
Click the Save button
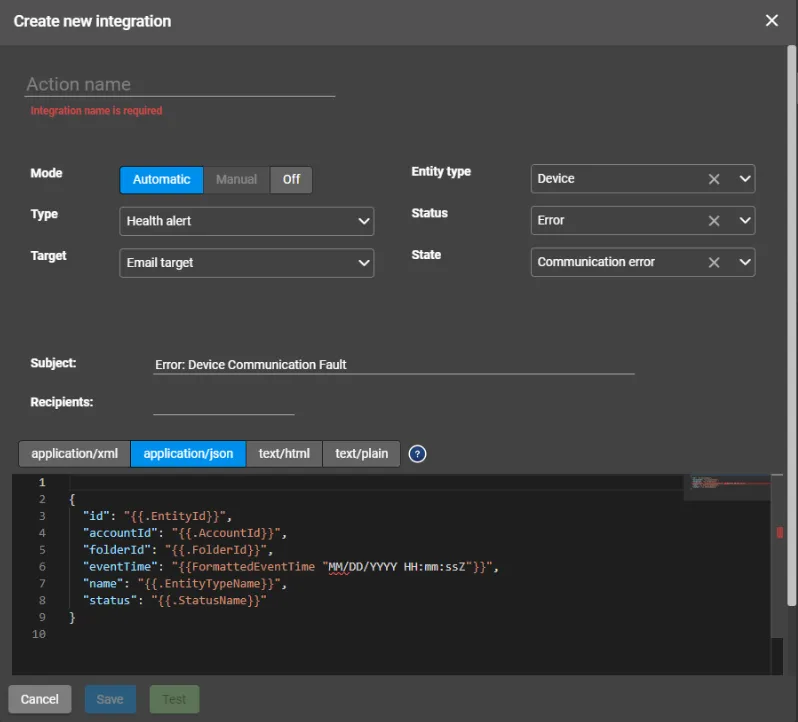pyautogui.click(x=110, y=699)
